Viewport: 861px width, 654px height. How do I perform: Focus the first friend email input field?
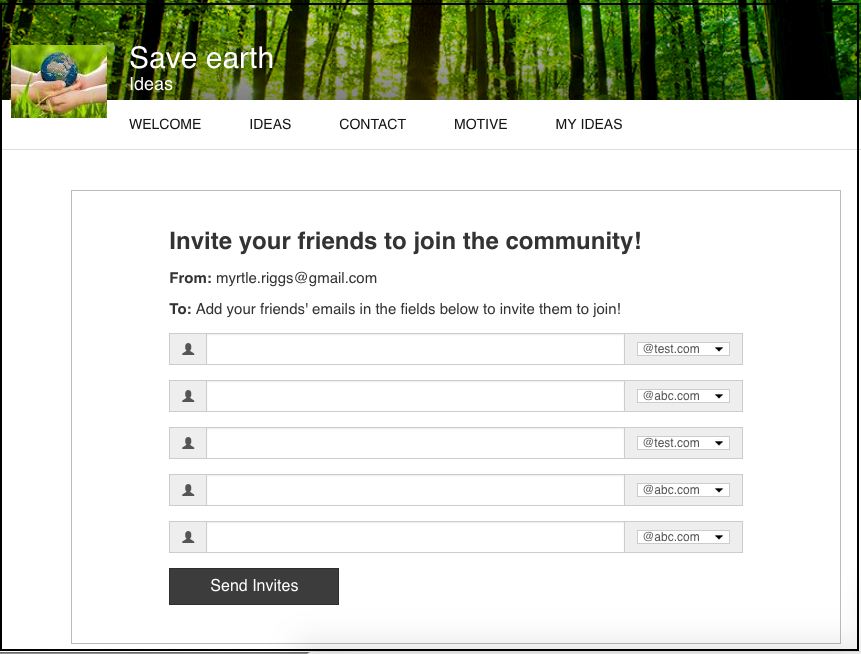click(415, 349)
